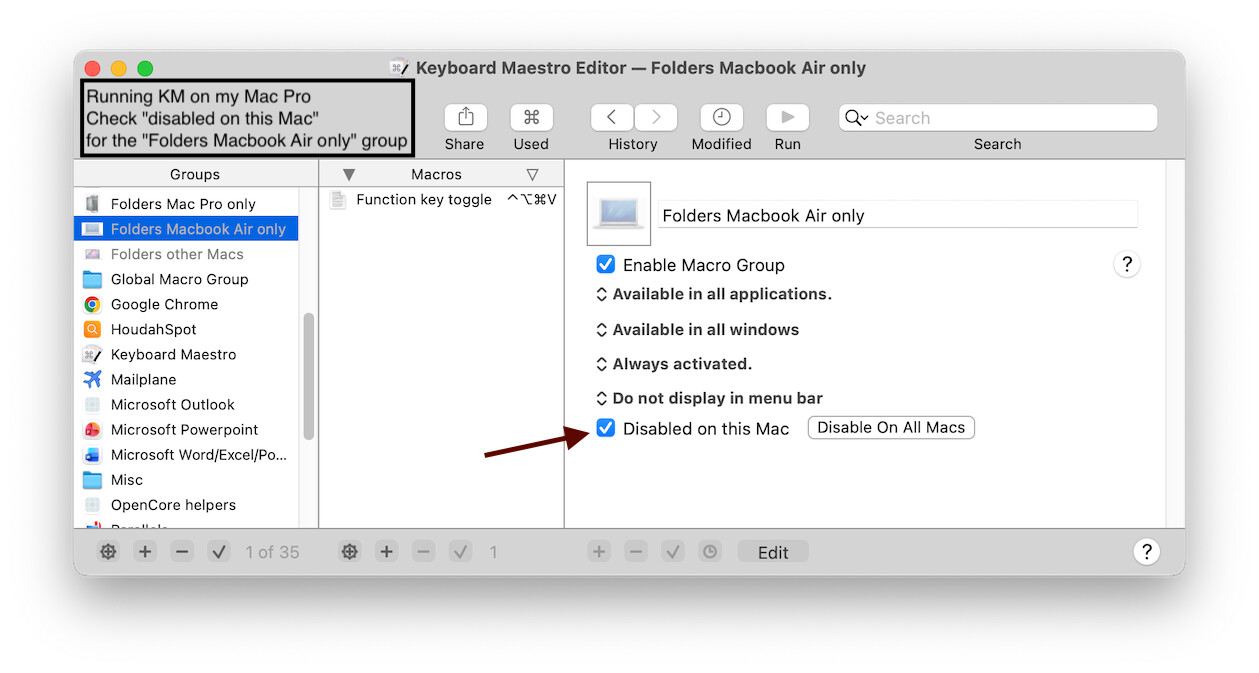Click into the Search field
This screenshot has height=673, width=1259.
coord(1010,118)
